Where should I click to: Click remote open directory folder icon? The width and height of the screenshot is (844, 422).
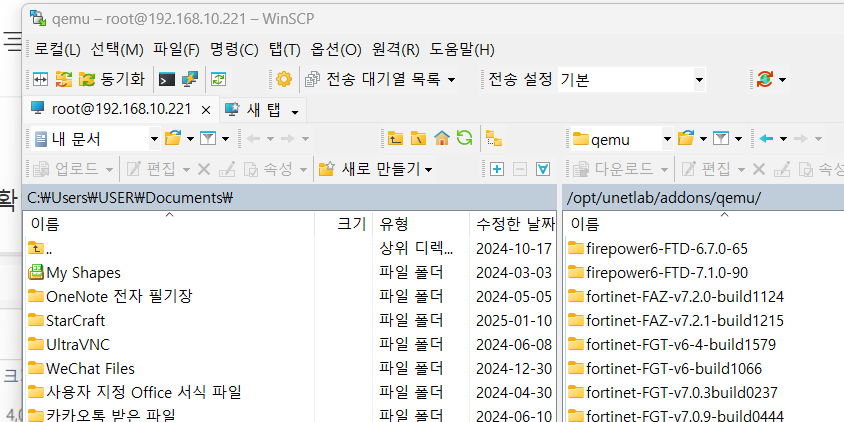tap(686, 139)
